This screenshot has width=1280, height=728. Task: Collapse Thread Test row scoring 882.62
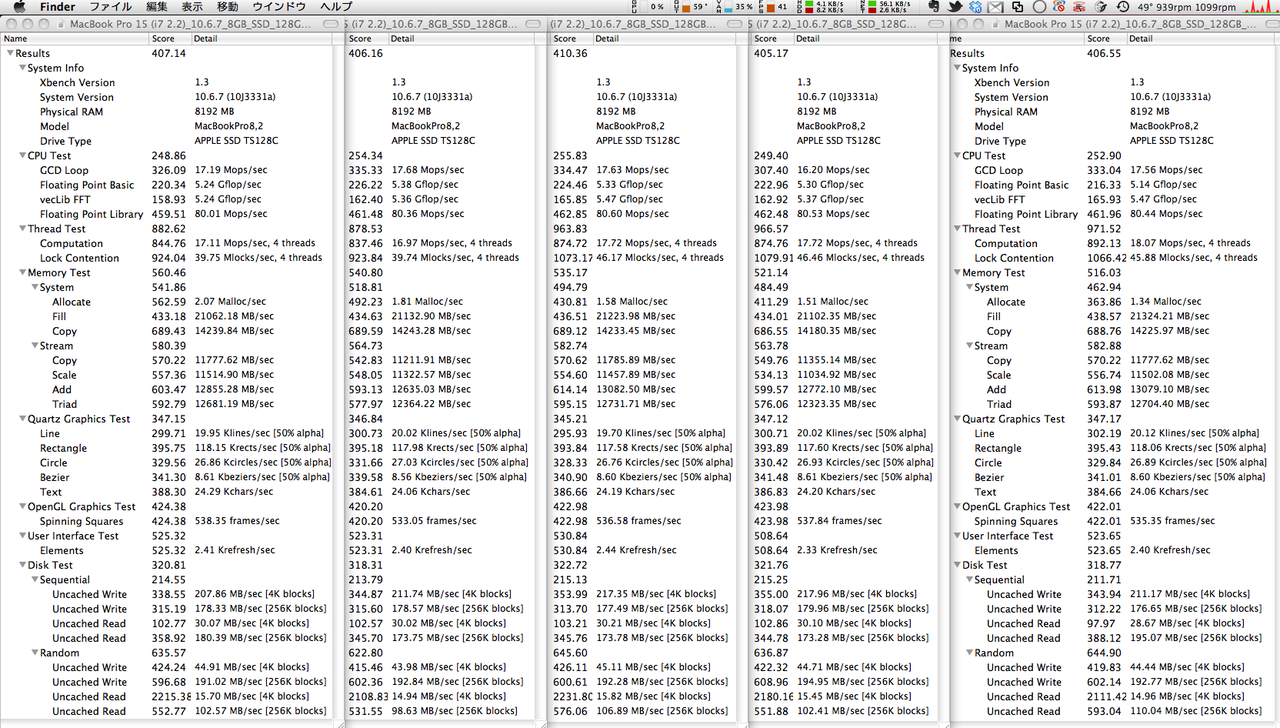pyautogui.click(x=22, y=229)
